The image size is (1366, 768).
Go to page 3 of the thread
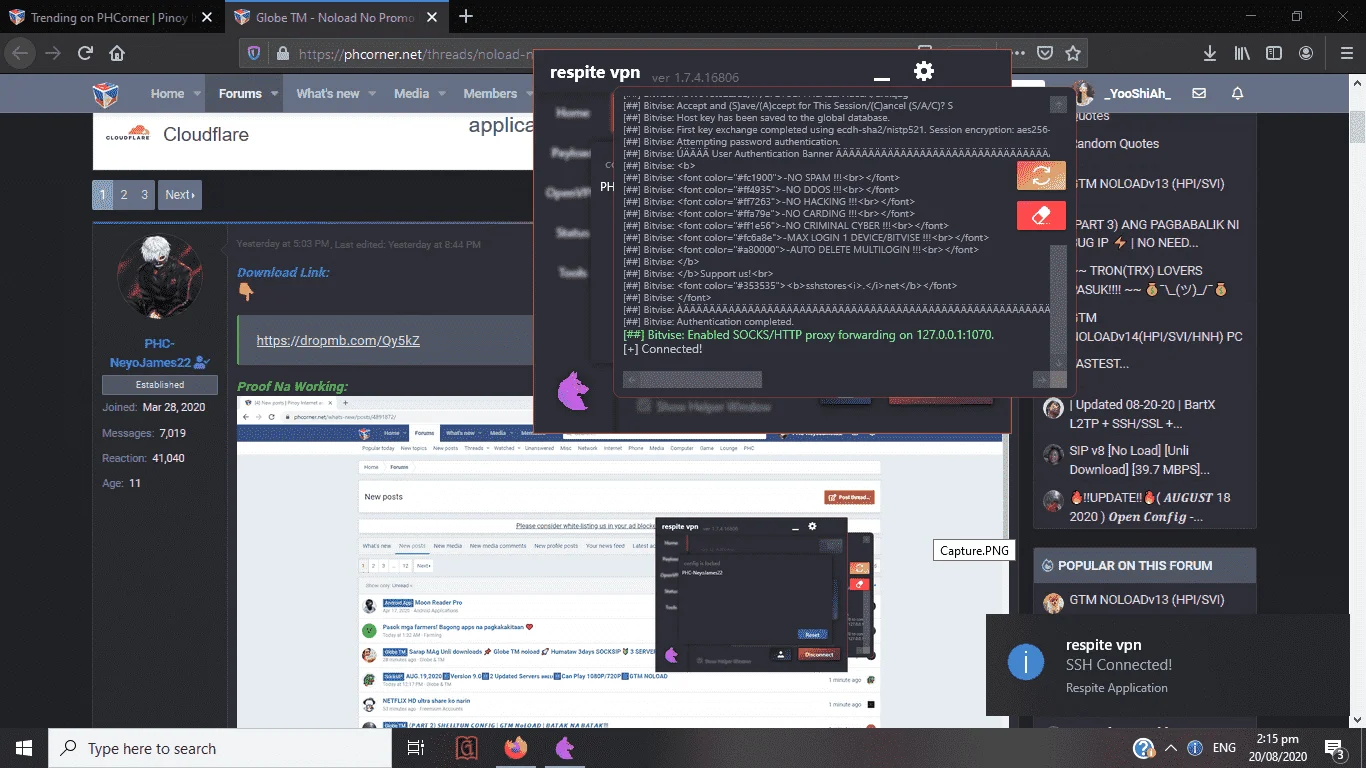(x=145, y=195)
